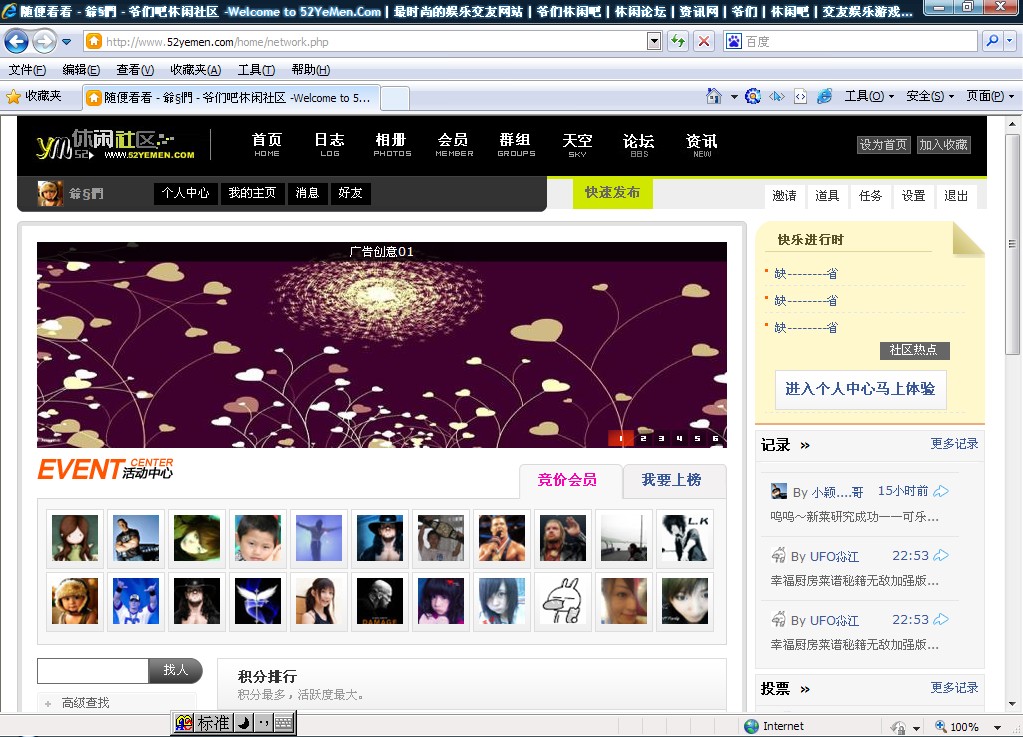Click the share arrow beside 15小时前
Screen dimensions: 1023x737
(x=941, y=491)
